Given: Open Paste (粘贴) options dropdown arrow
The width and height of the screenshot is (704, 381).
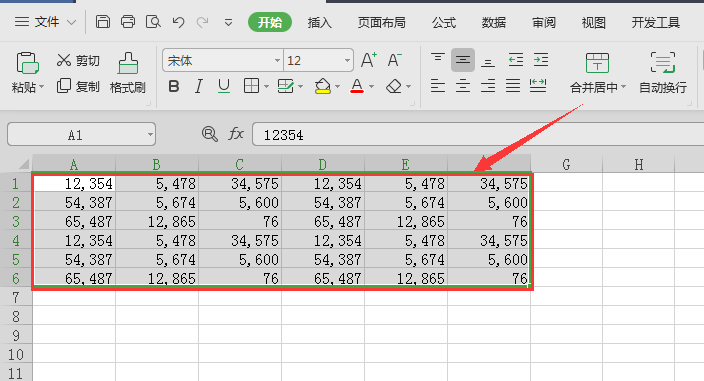Looking at the screenshot, I should pos(41,87).
